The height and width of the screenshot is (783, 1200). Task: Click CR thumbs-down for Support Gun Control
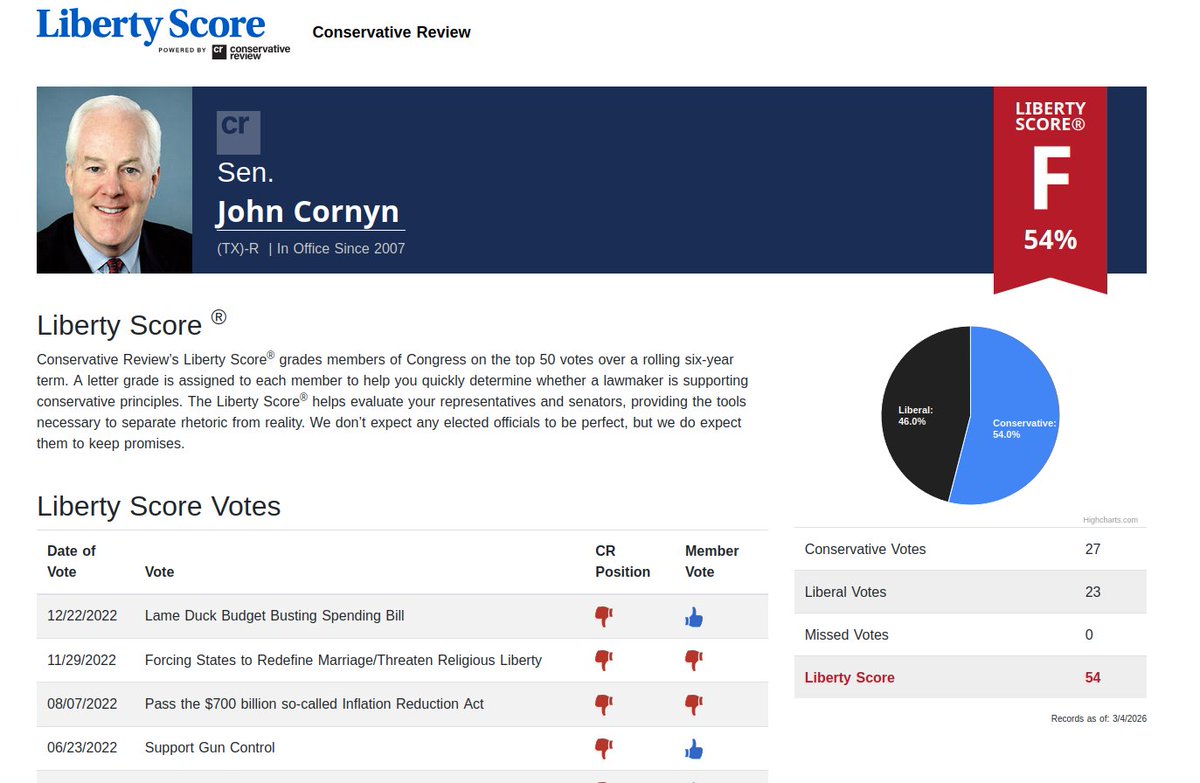603,748
